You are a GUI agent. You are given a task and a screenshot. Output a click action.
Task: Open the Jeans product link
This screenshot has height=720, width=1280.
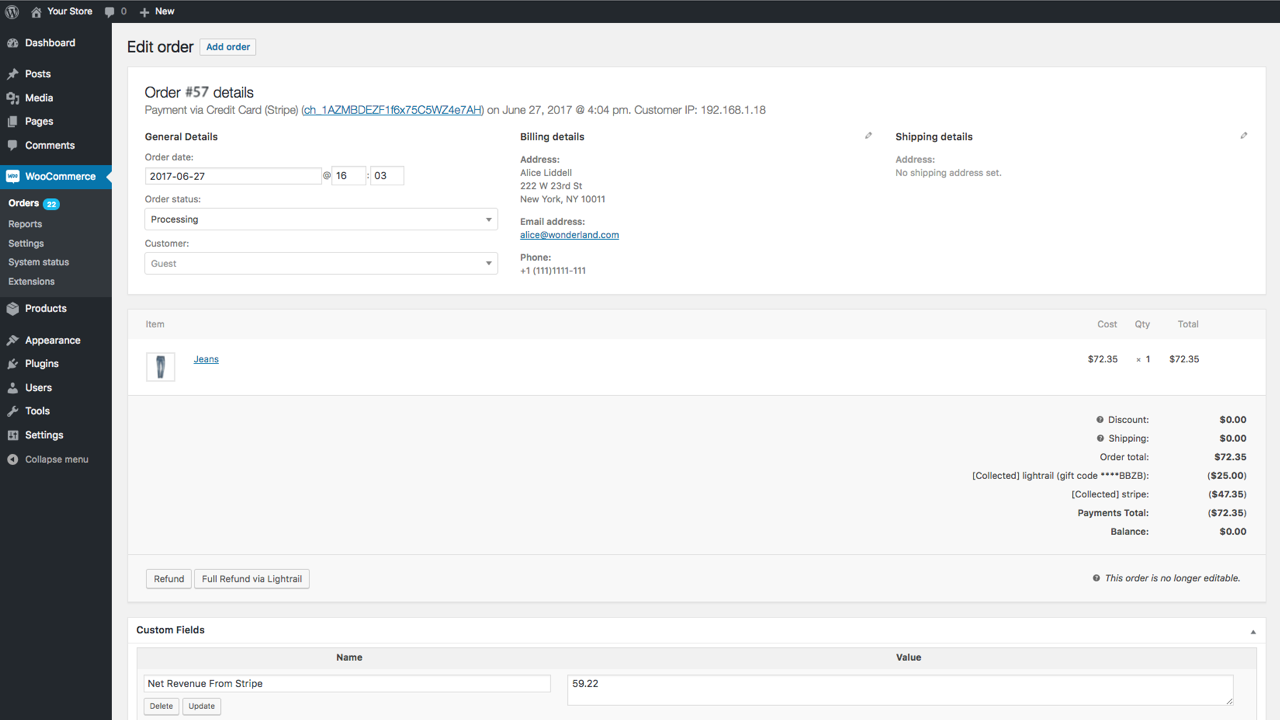click(x=206, y=359)
